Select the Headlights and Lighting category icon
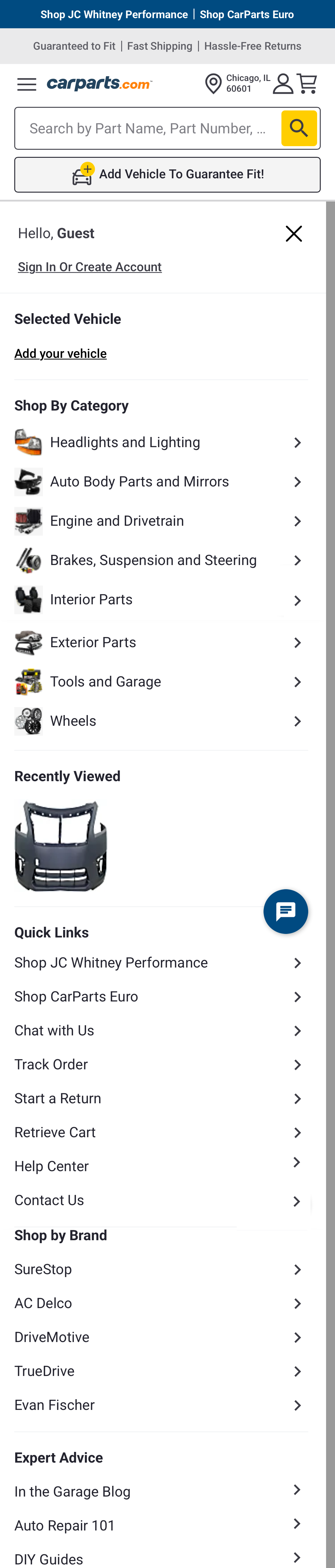 [28, 442]
